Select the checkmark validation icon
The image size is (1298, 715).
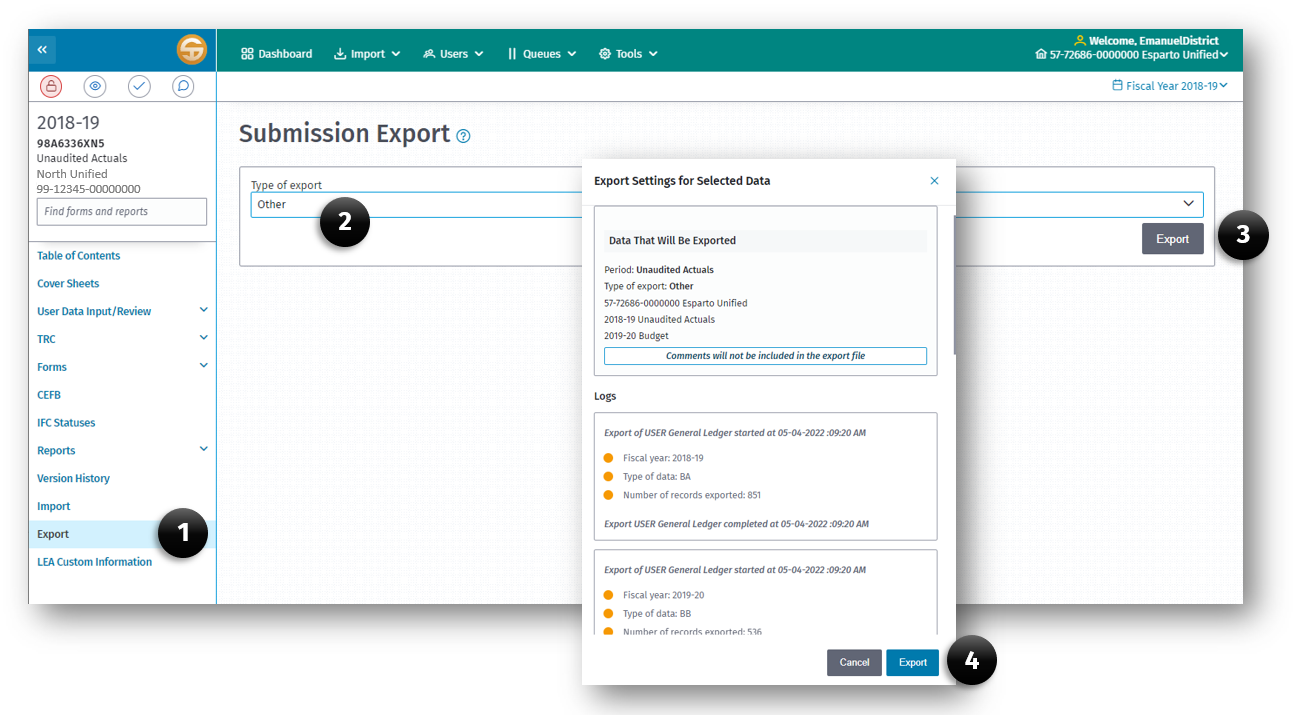[x=139, y=86]
